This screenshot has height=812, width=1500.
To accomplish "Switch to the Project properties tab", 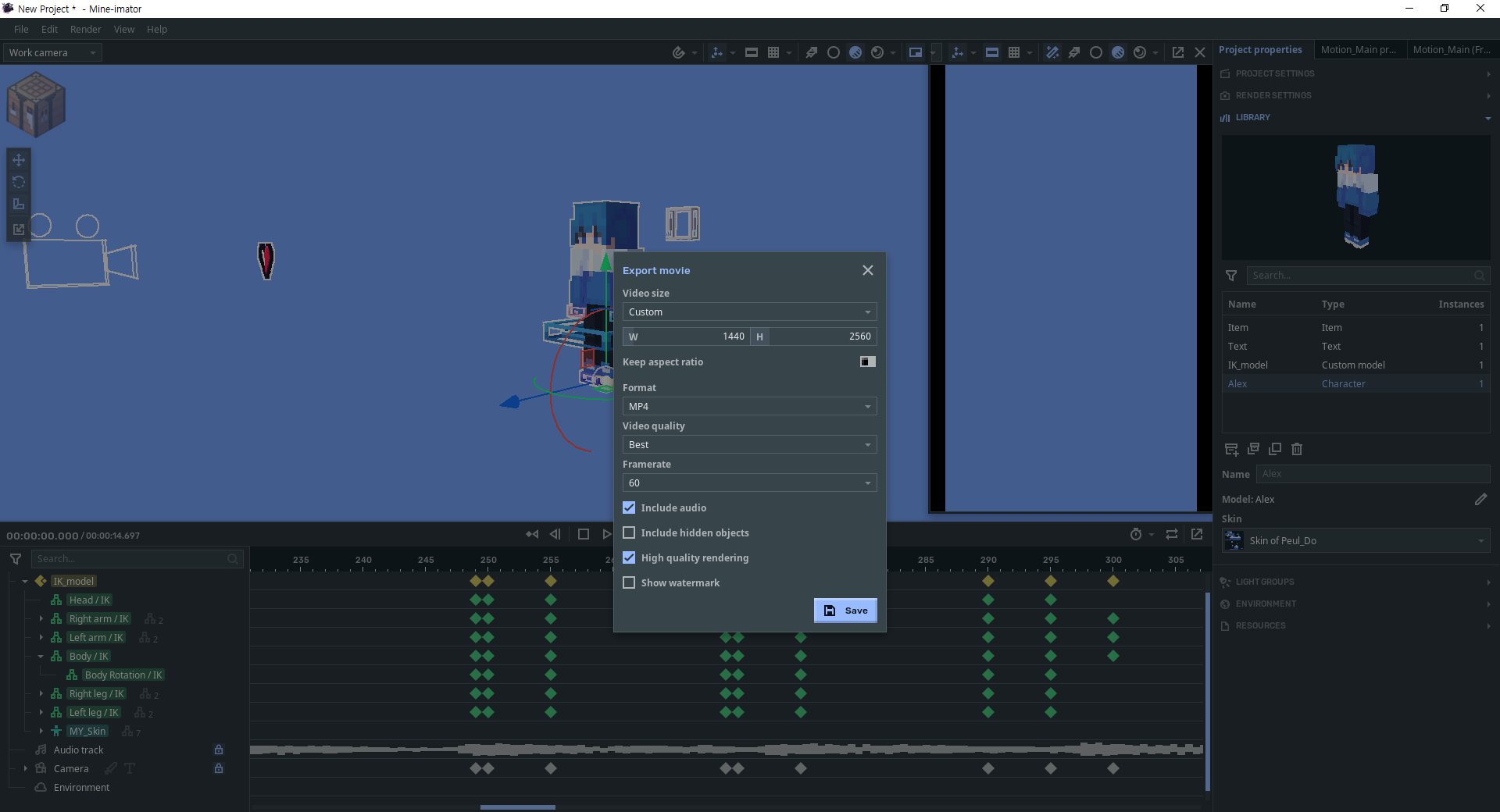I will coord(1260,49).
